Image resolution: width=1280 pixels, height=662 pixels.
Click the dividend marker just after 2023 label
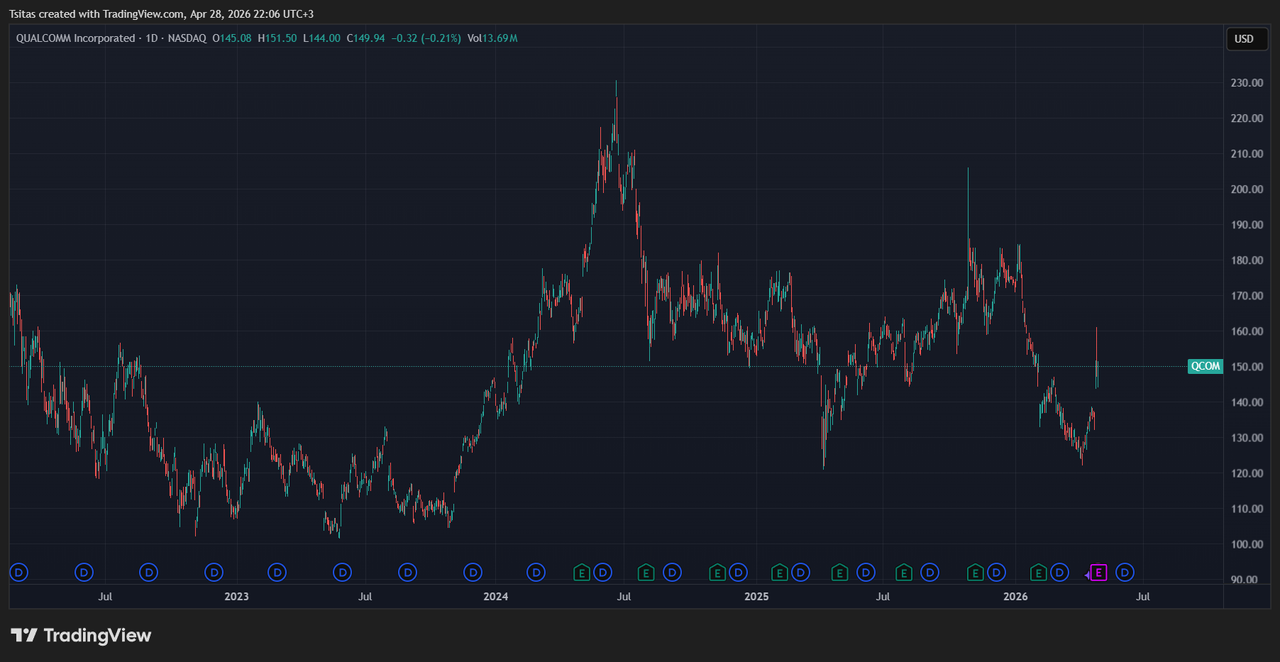[x=277, y=572]
